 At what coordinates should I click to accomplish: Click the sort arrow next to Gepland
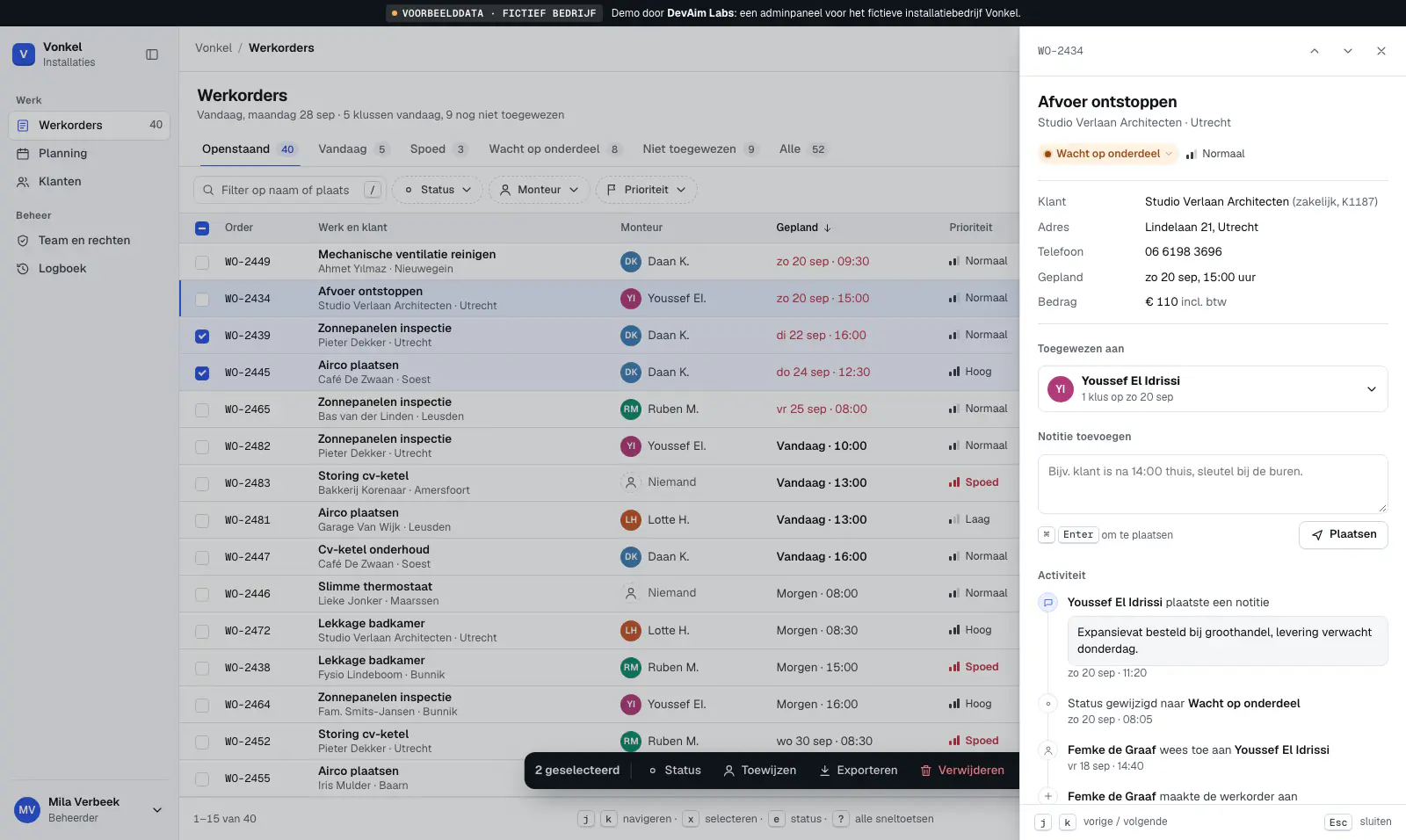point(828,228)
